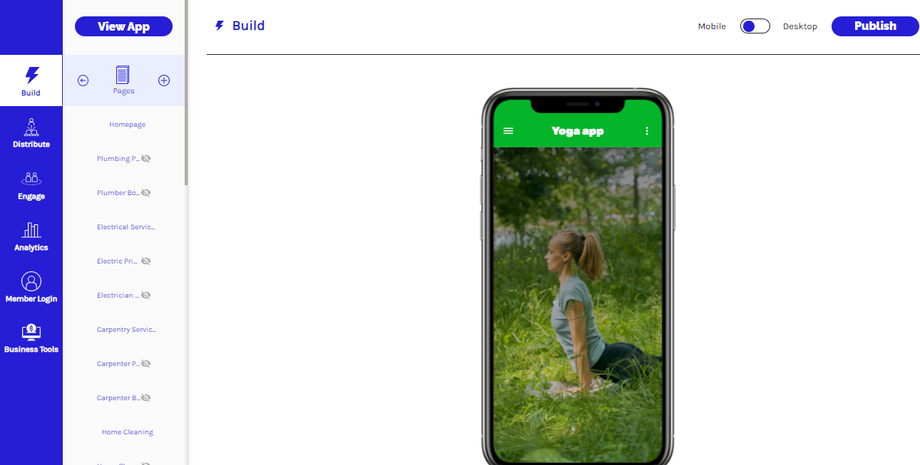Open three-dot menu in Yoga app preview
Viewport: 920px width, 465px height.
coord(647,131)
